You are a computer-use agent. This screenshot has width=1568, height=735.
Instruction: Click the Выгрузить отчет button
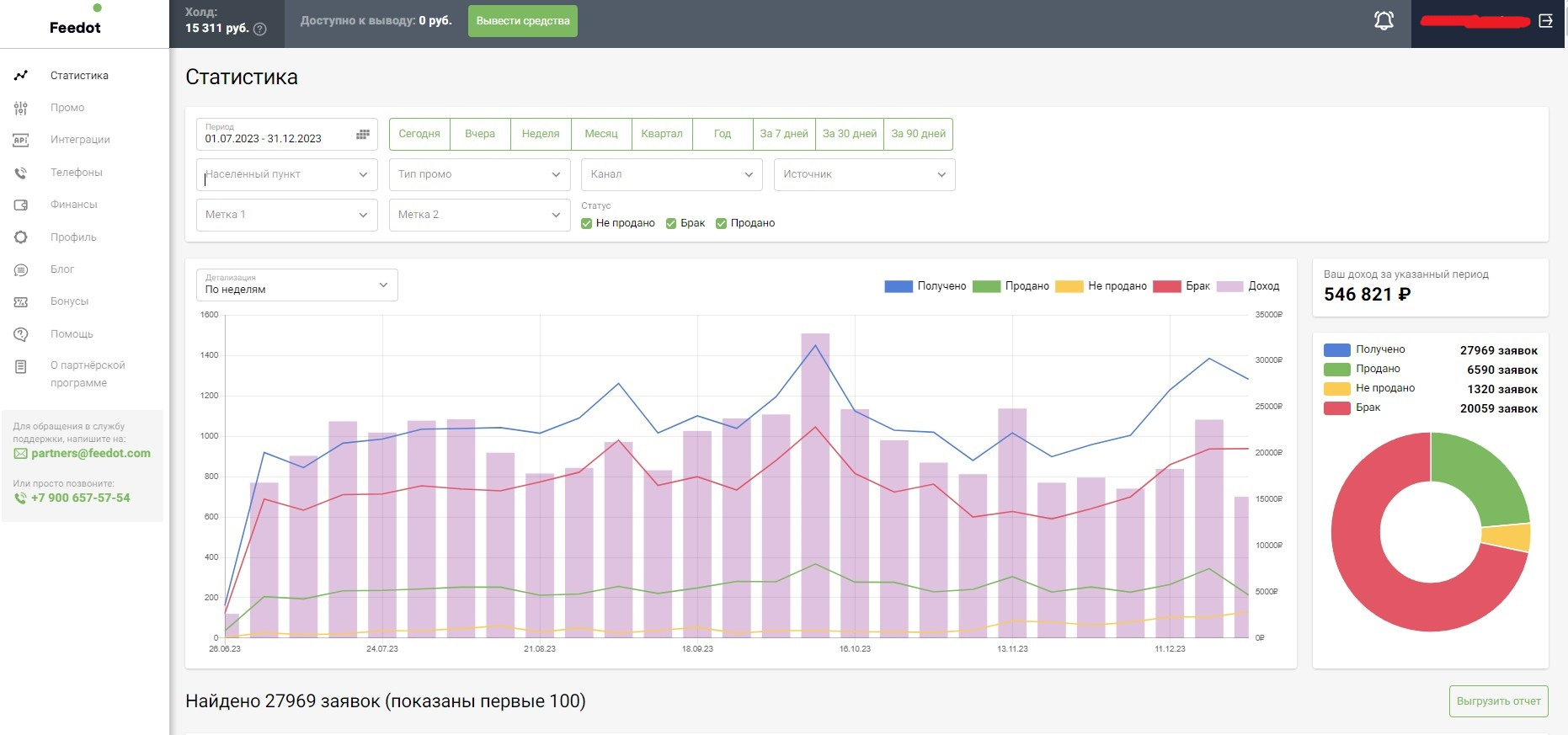click(x=1498, y=701)
